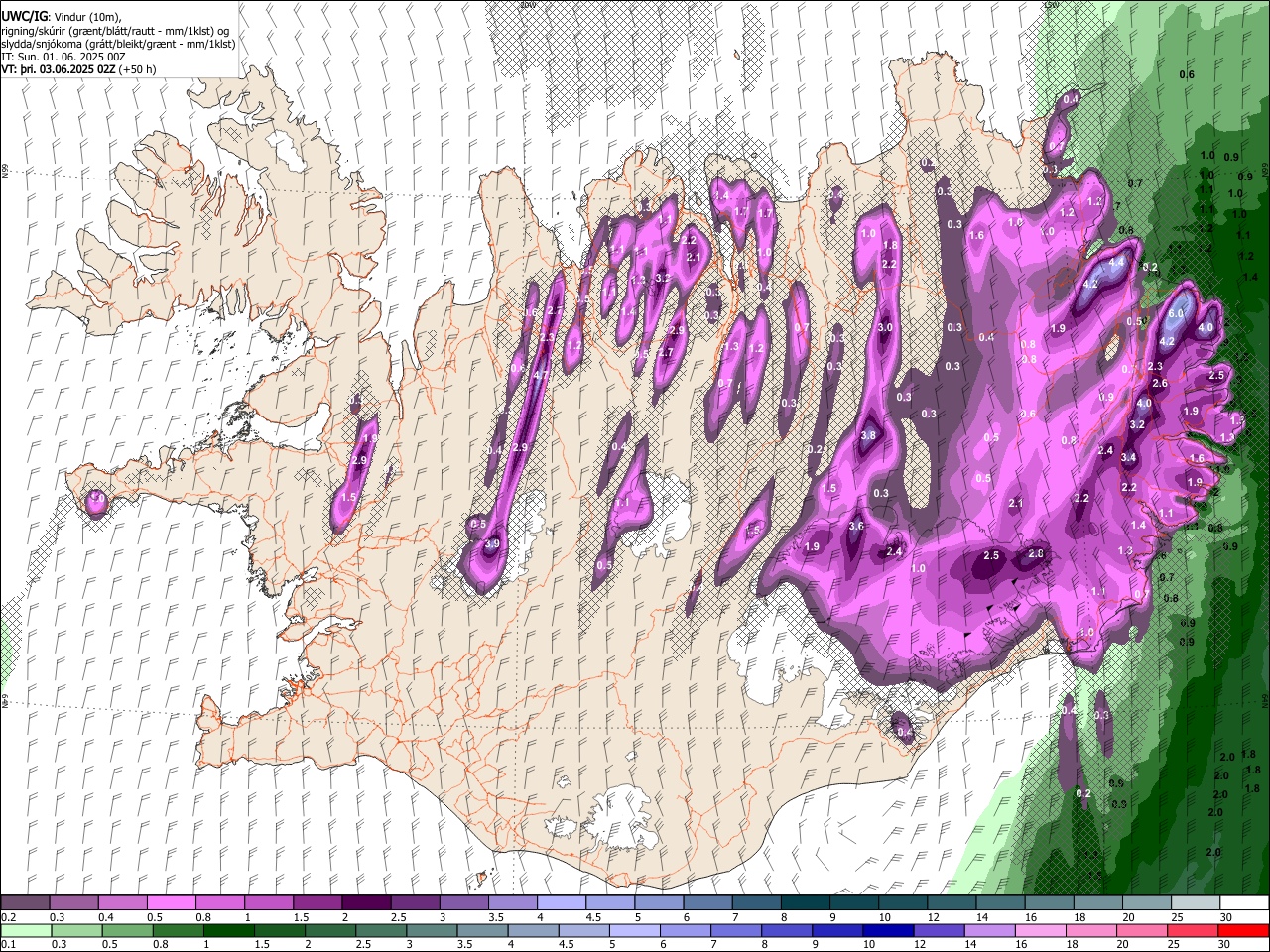This screenshot has width=1270, height=952.
Task: Select the dark green lower swatch starting at 1
Action: pos(228,930)
